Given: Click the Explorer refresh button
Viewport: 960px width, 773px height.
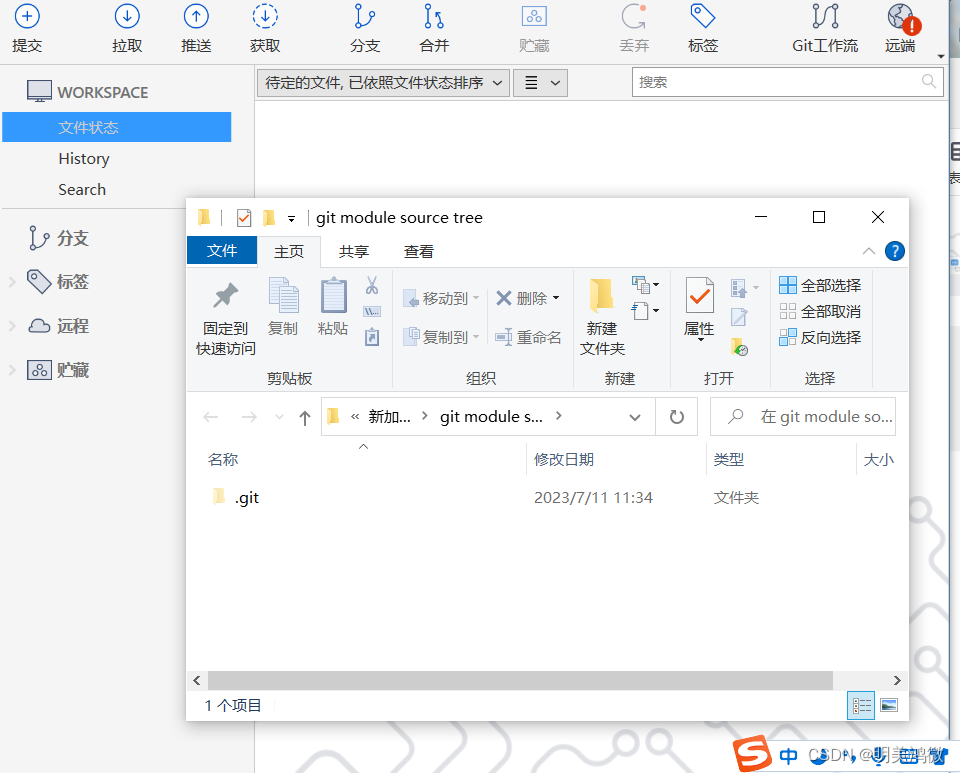Looking at the screenshot, I should 677,417.
